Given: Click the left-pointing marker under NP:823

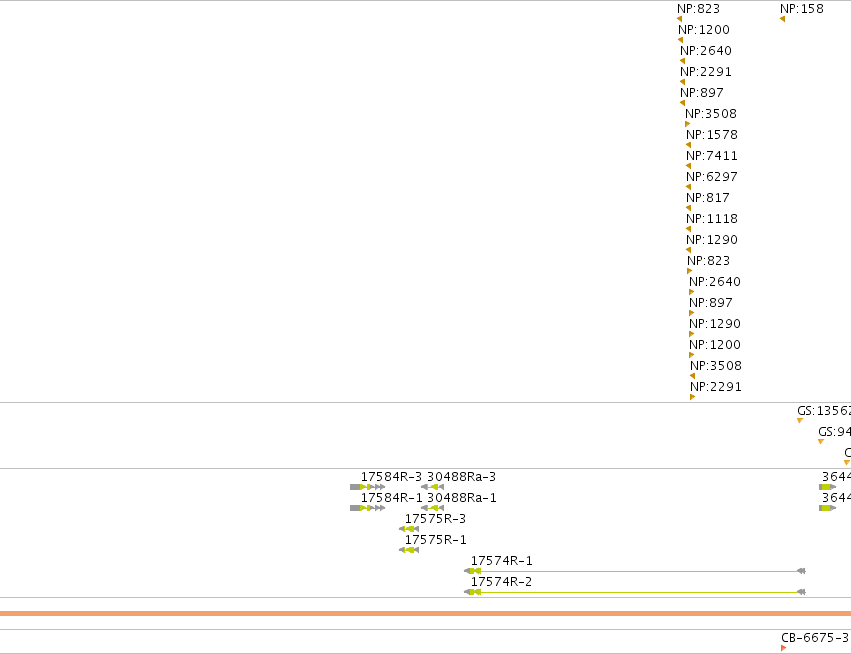Looking at the screenshot, I should (679, 20).
